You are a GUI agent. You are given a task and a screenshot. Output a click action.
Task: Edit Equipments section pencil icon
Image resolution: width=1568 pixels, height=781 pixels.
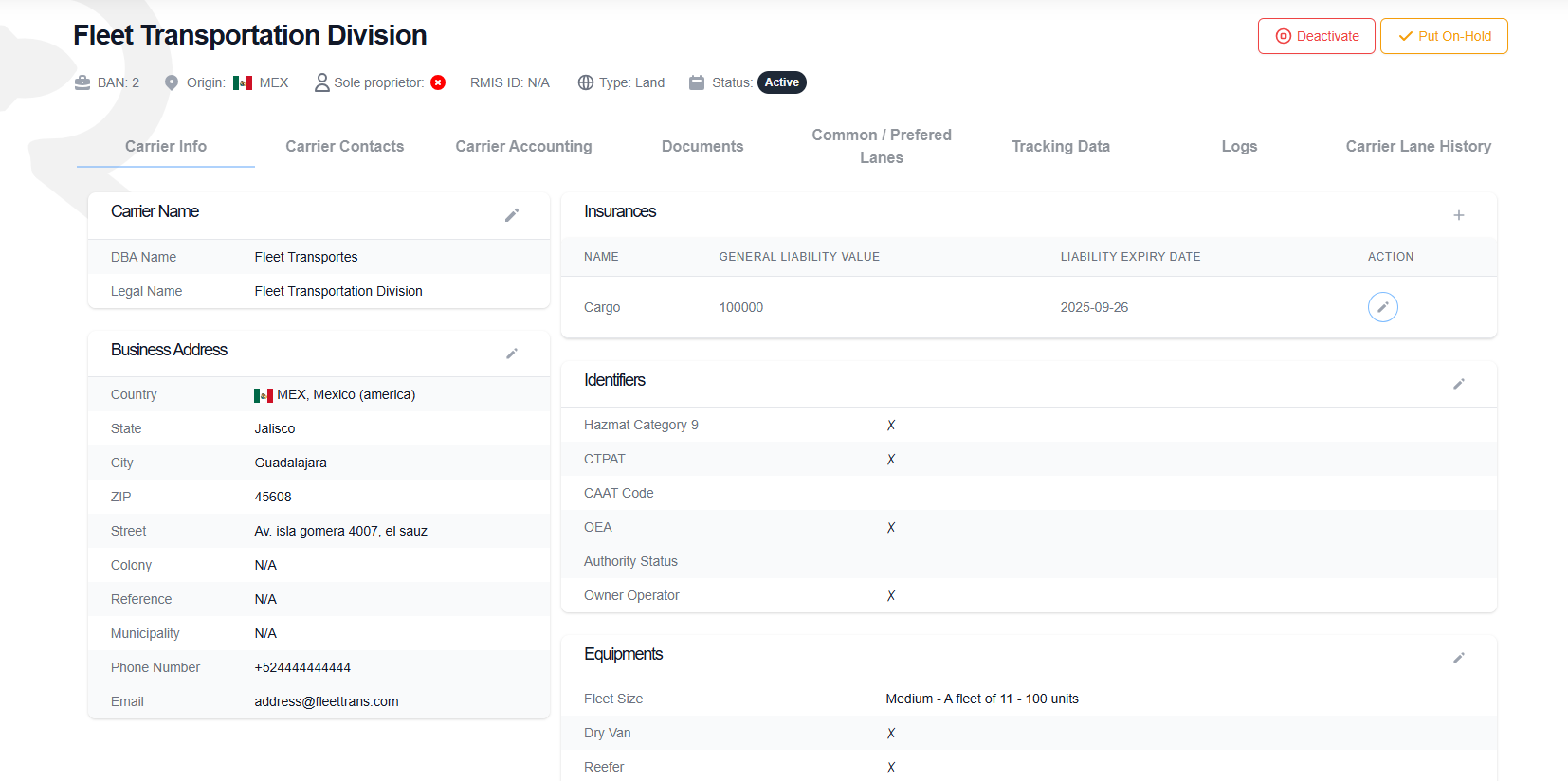point(1459,658)
